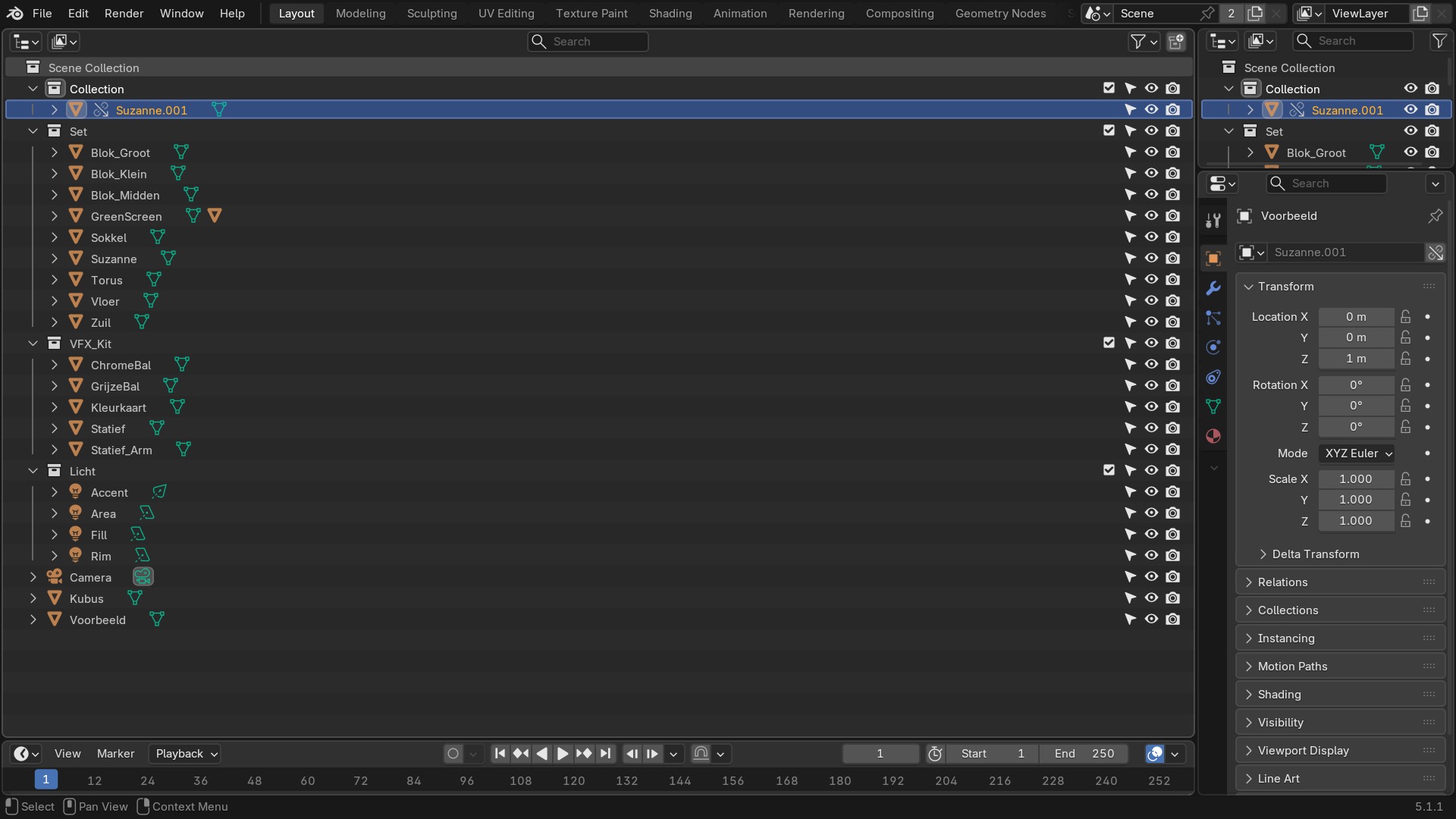Open the Tool properties tab icon
This screenshot has height=819, width=1456.
[1213, 221]
